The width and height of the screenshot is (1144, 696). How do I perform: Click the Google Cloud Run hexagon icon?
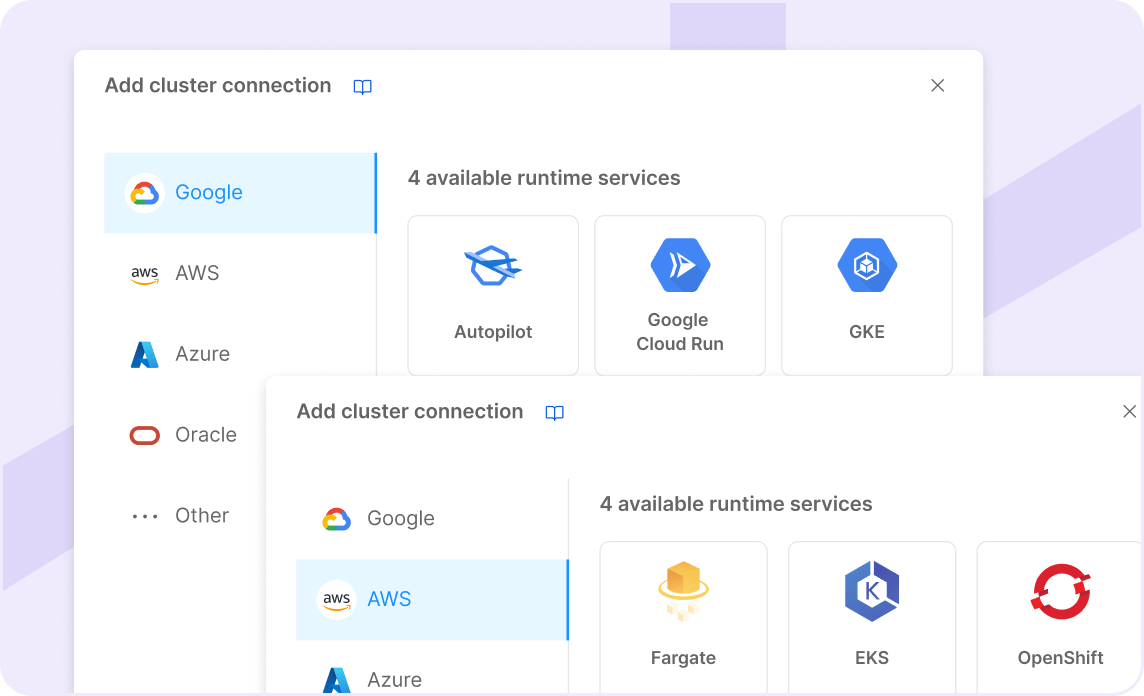tap(680, 265)
